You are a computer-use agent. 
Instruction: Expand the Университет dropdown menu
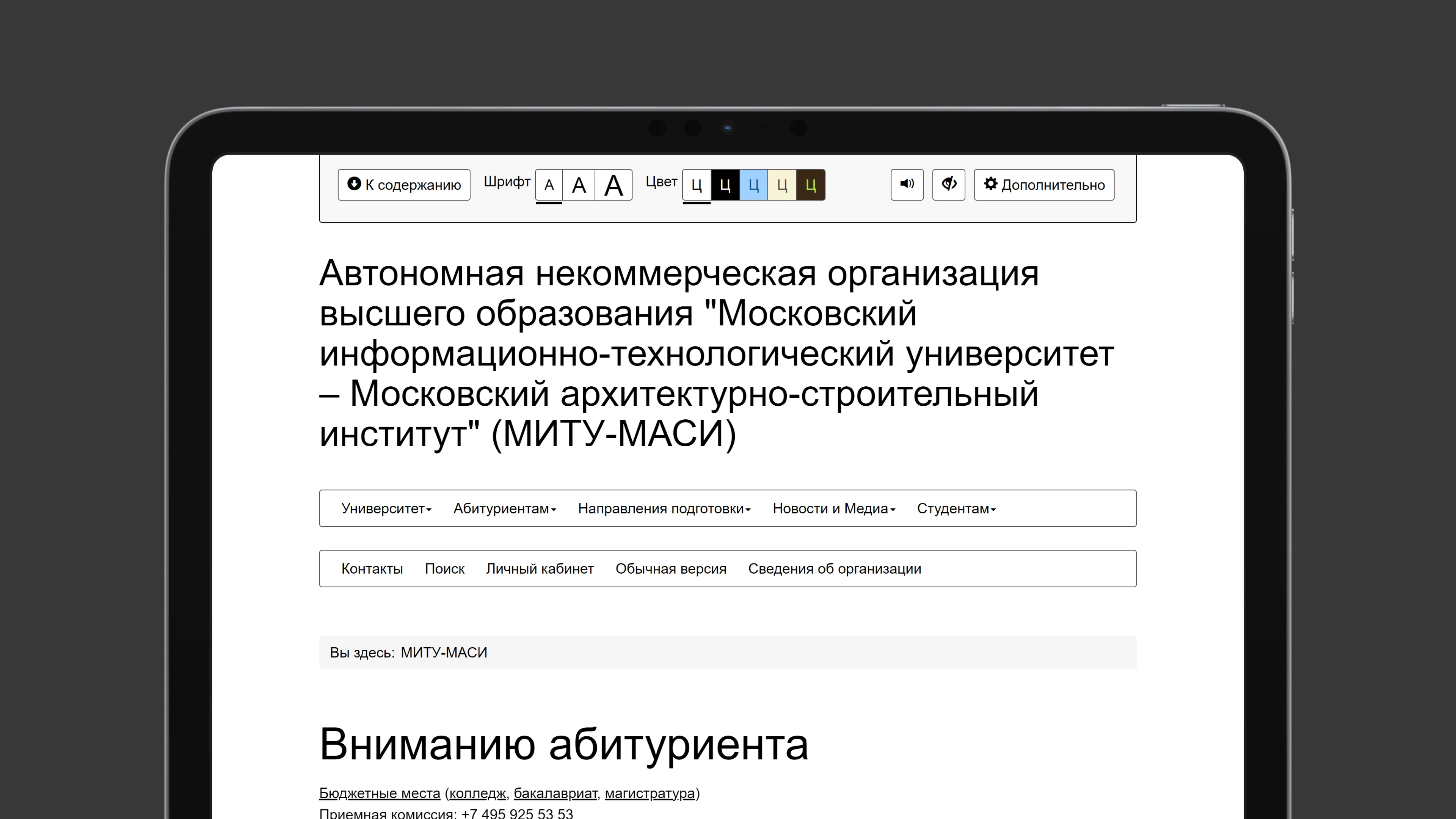coord(386,508)
